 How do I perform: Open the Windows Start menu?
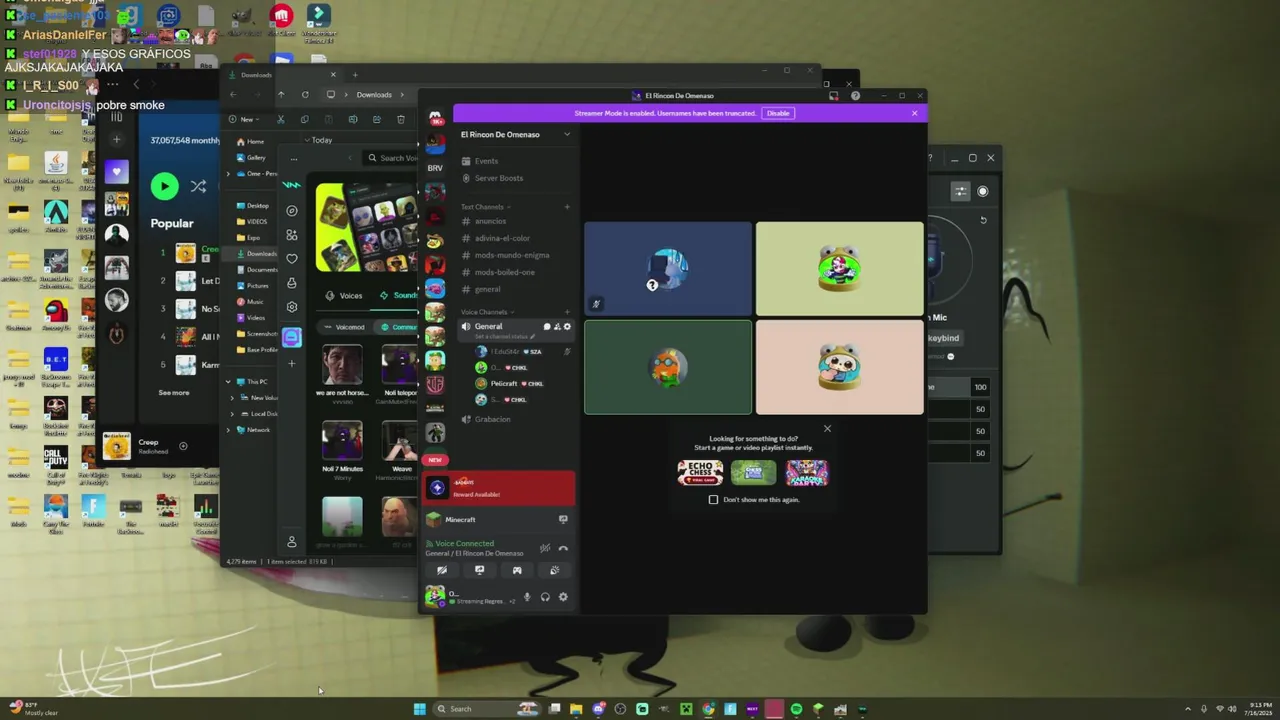click(420, 709)
